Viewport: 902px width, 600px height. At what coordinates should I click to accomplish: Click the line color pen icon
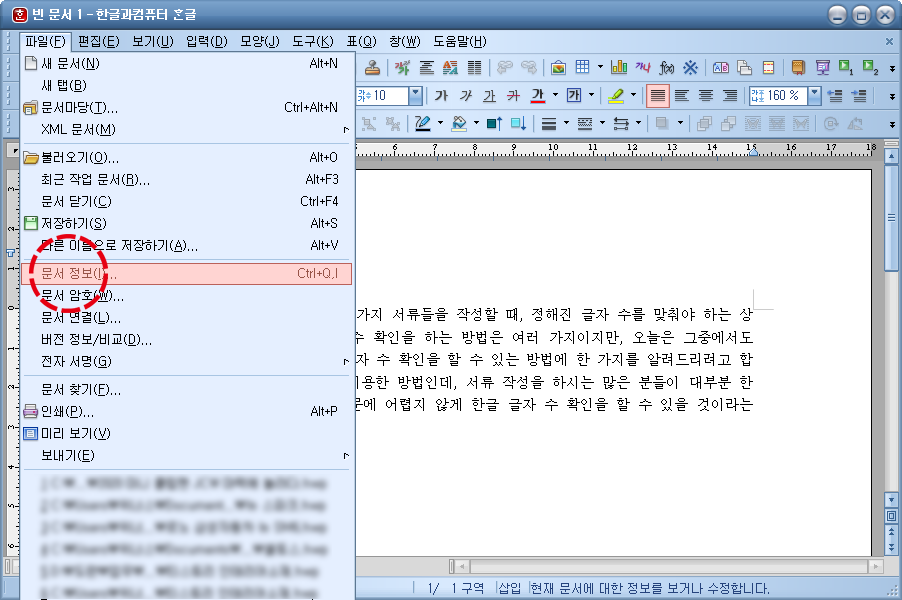coord(423,123)
